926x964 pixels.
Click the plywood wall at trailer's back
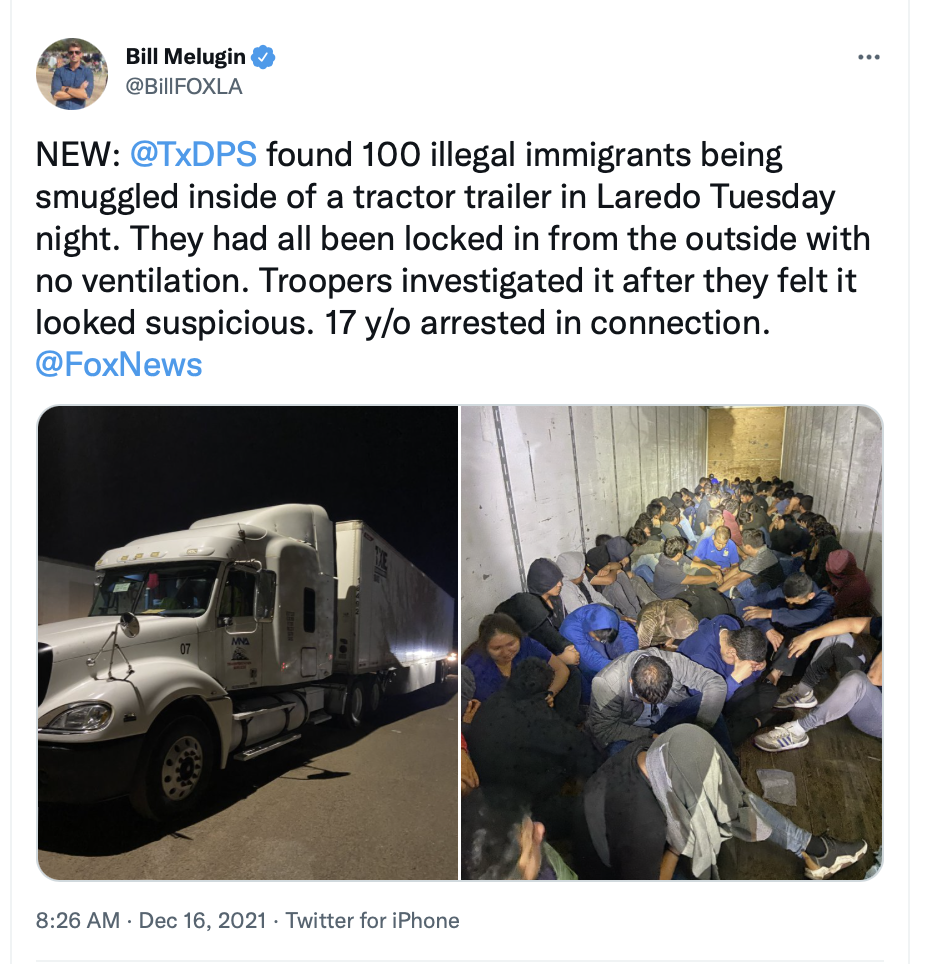tap(745, 443)
